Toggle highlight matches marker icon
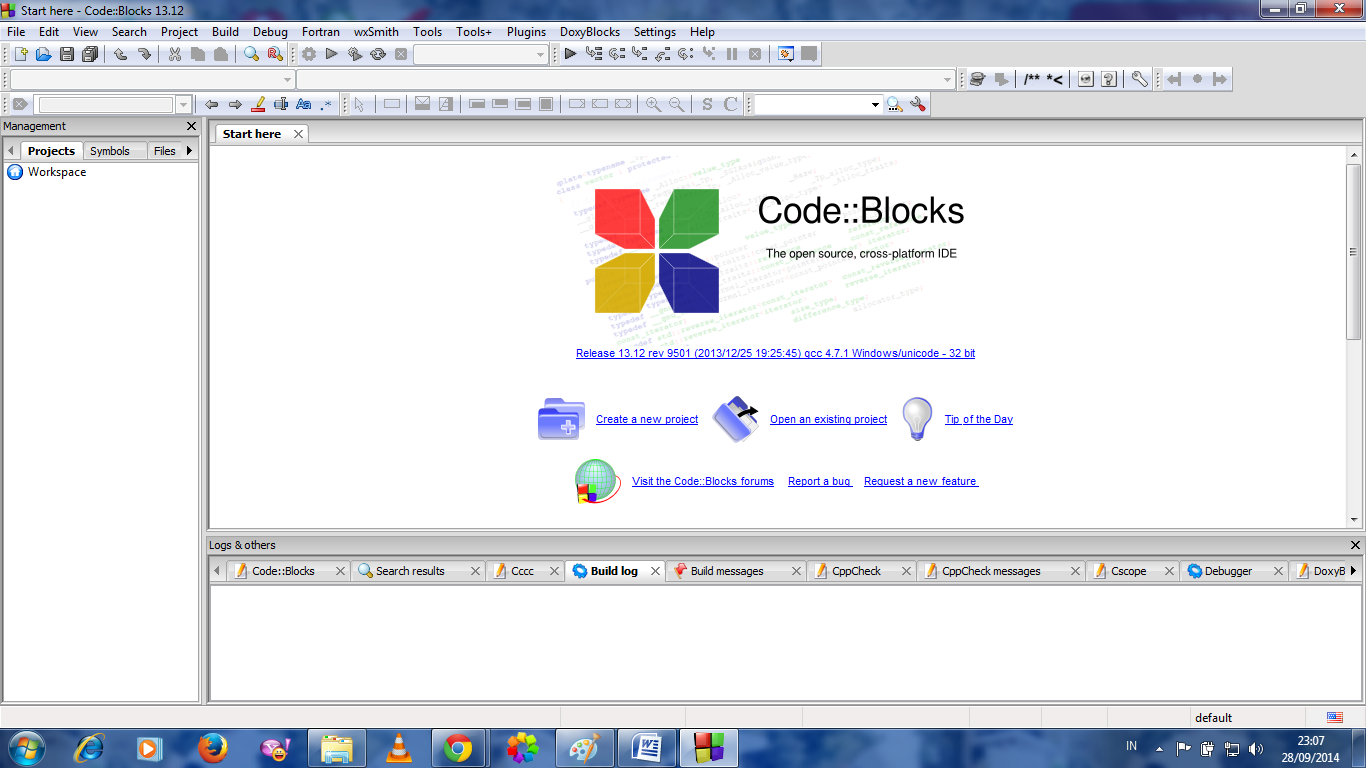Image resolution: width=1366 pixels, height=768 pixels. [258, 104]
